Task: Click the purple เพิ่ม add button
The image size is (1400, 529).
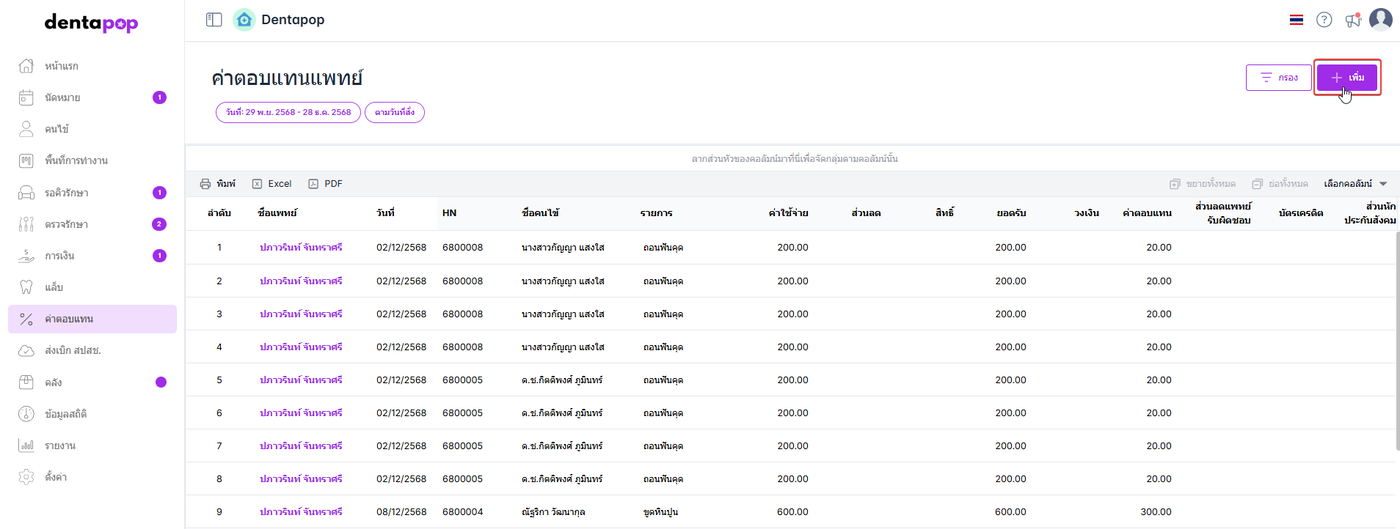Action: [x=1347, y=77]
